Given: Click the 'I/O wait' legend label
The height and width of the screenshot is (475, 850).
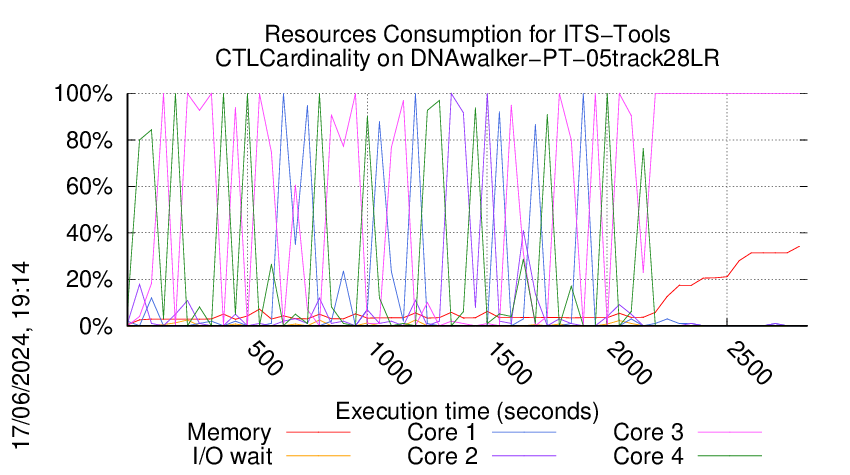Looking at the screenshot, I should click(x=232, y=457).
